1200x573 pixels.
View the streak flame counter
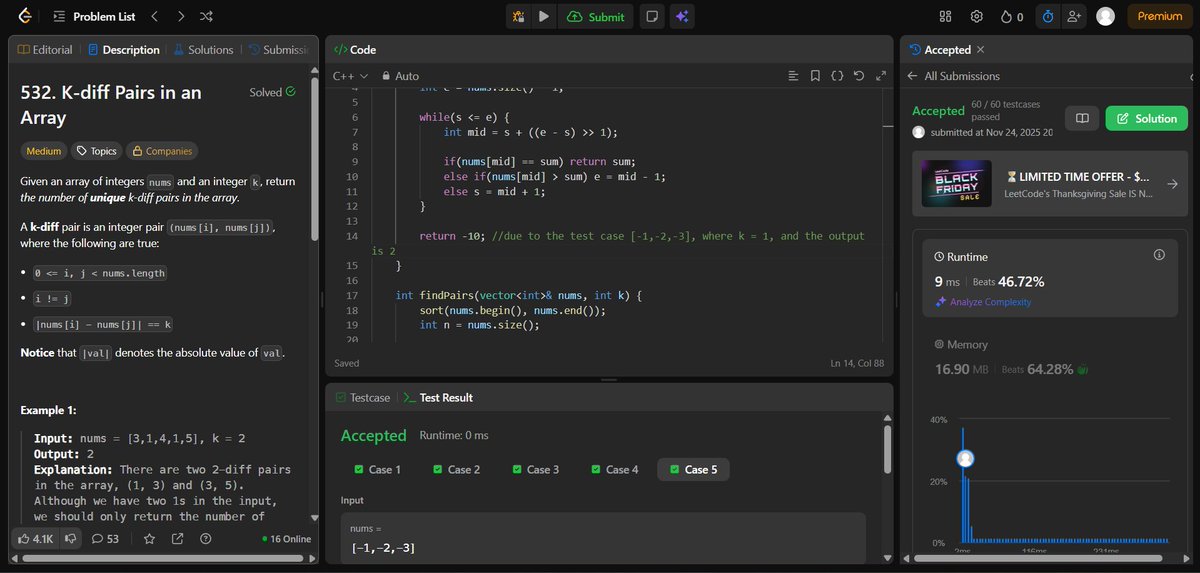pos(1012,16)
